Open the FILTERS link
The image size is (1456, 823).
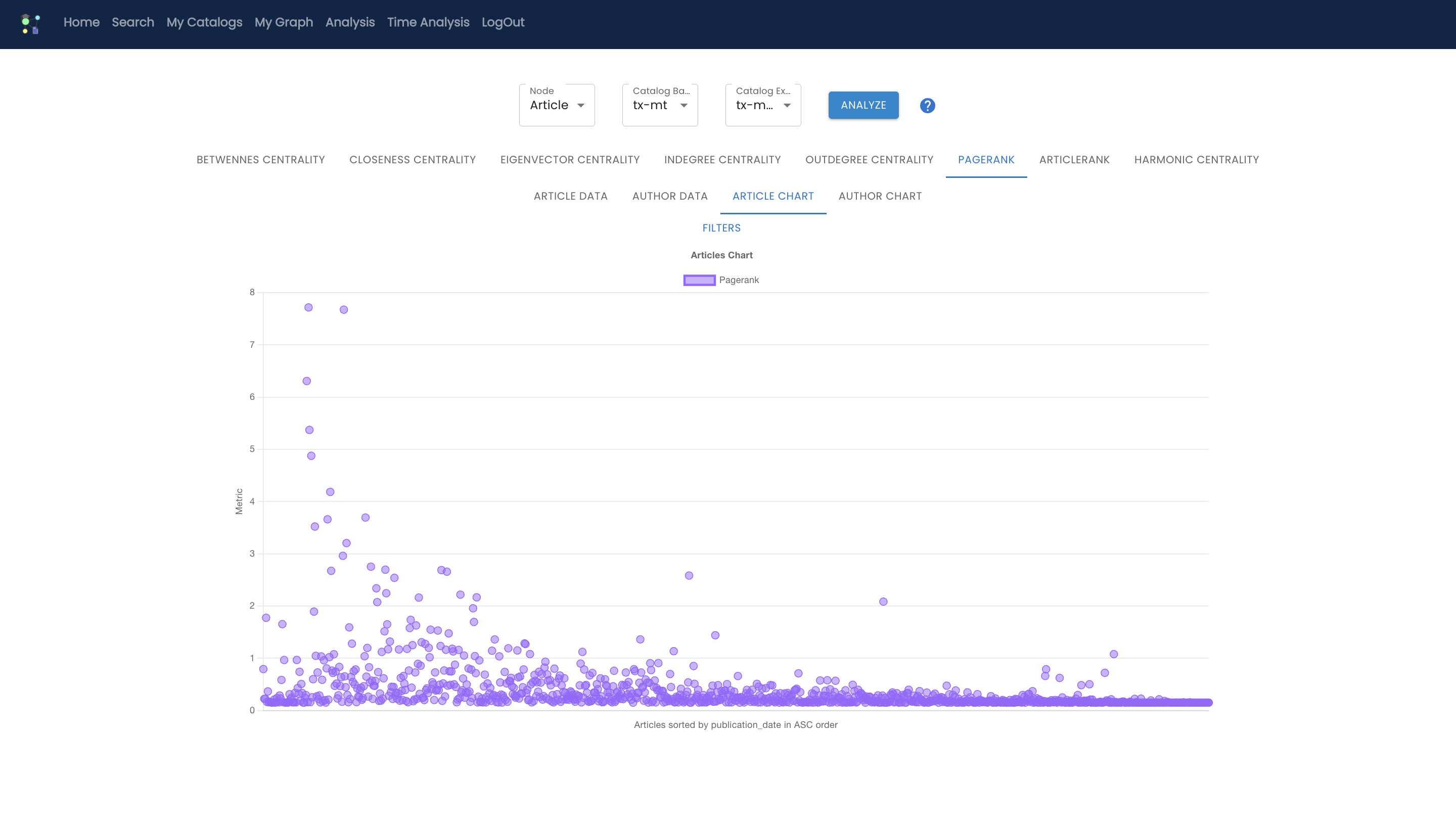coord(721,228)
